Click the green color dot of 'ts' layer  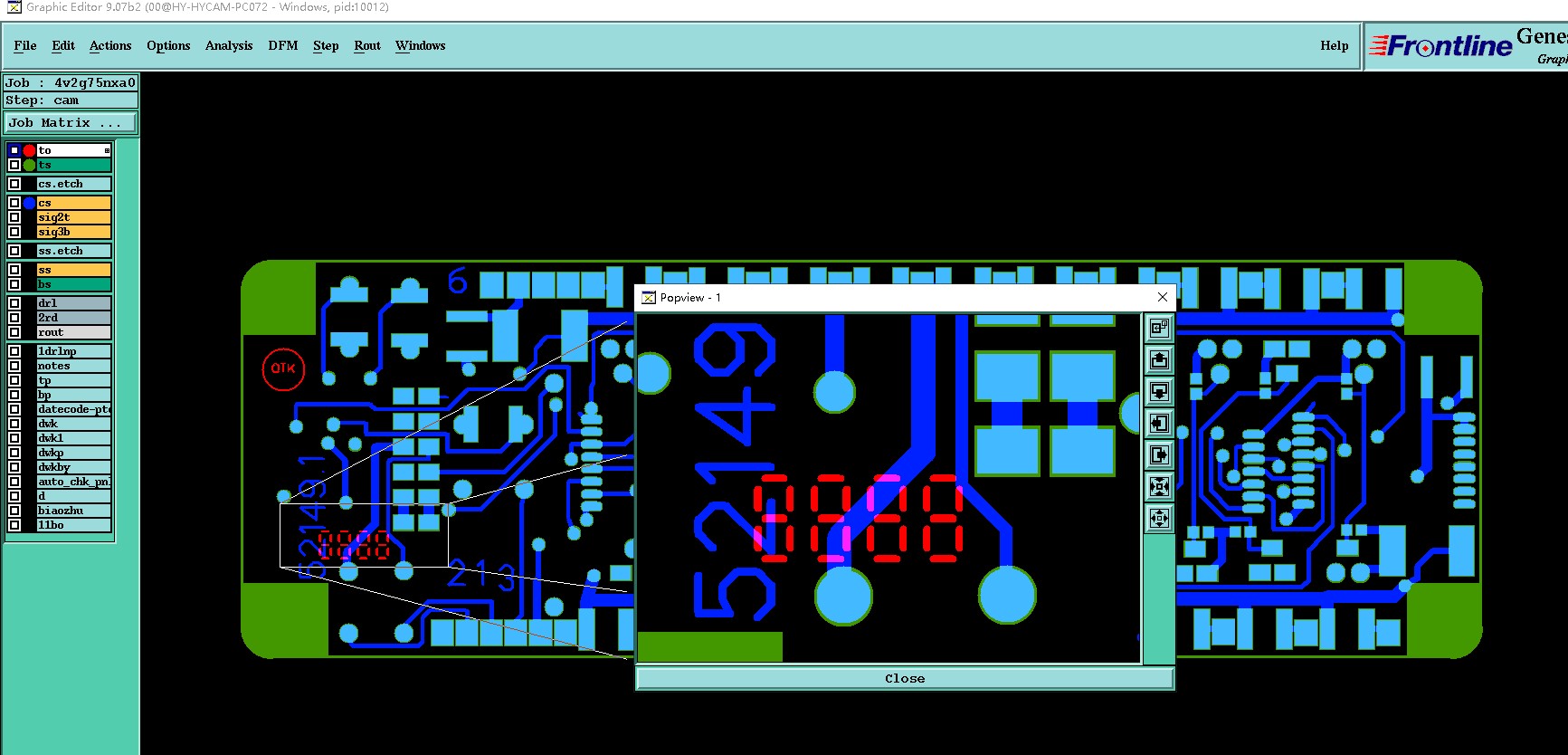point(29,165)
